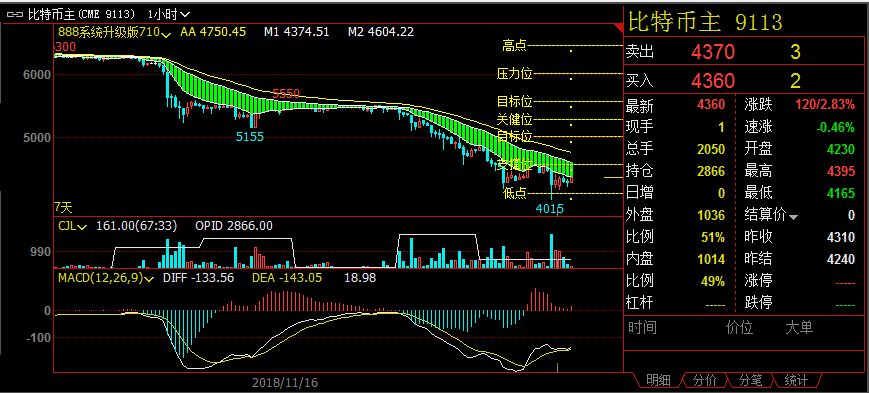Image resolution: width=869 pixels, height=393 pixels.
Task: Switch to the 统计 tab
Action: tap(796, 380)
